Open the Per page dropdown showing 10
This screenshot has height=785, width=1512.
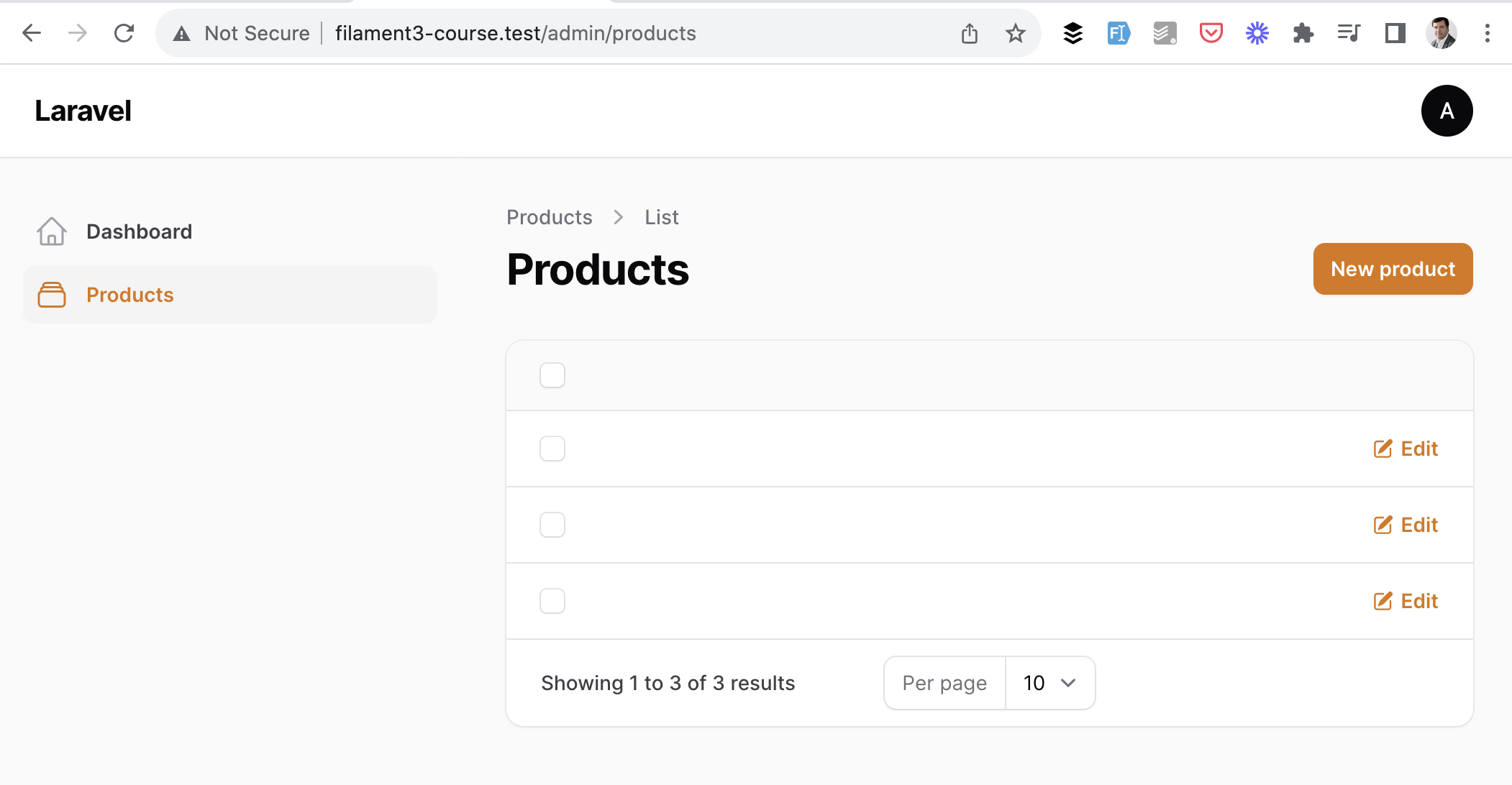click(x=1049, y=683)
